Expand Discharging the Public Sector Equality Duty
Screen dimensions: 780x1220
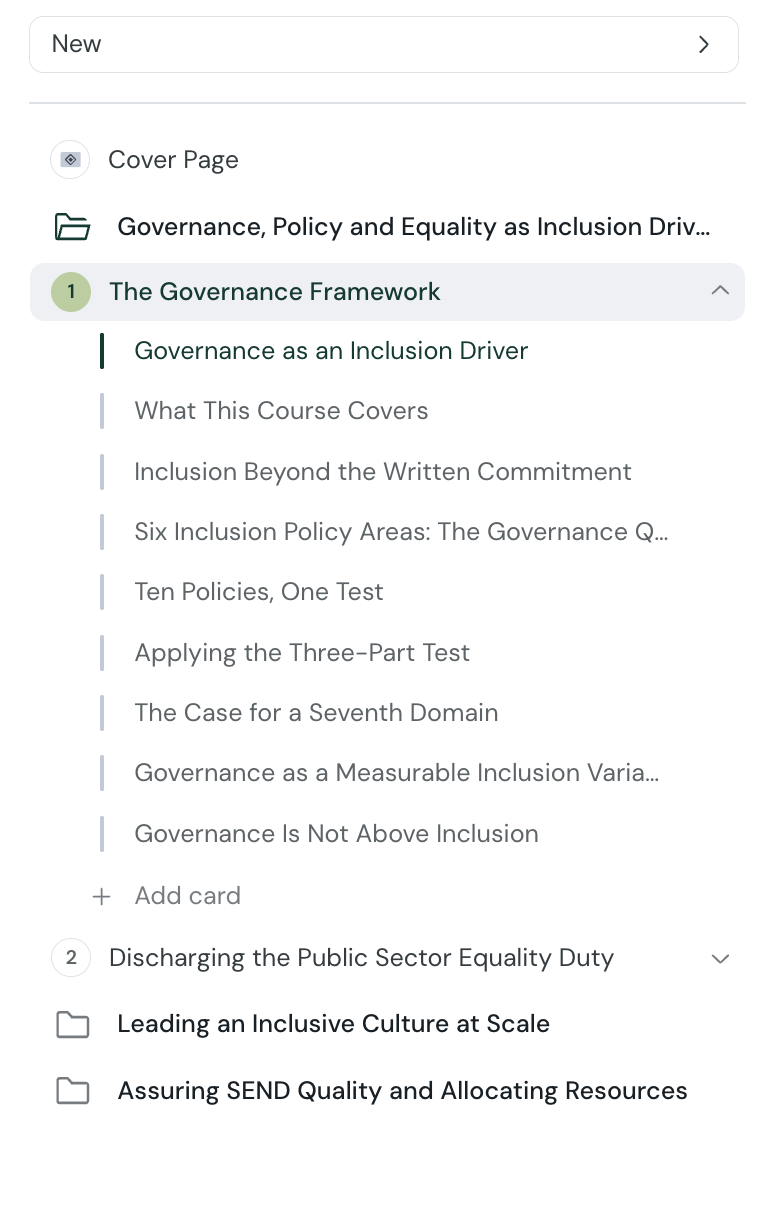click(720, 959)
